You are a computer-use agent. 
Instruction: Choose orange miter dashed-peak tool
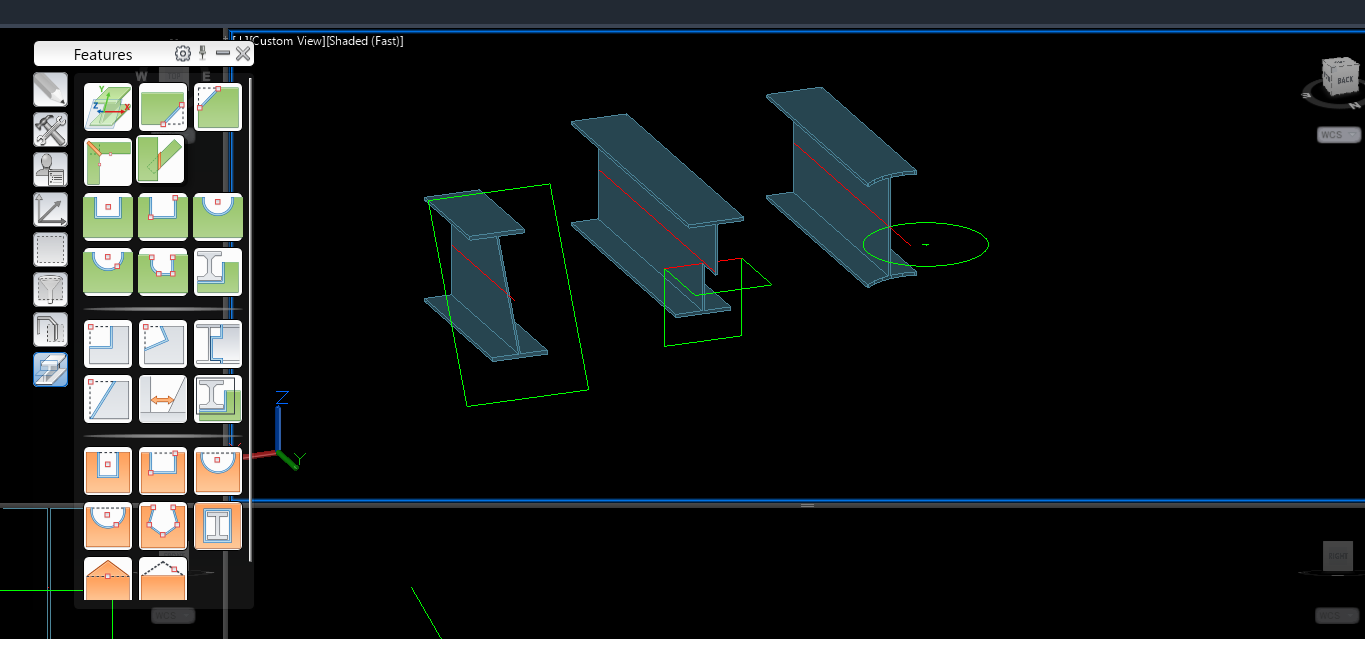pyautogui.click(x=163, y=579)
